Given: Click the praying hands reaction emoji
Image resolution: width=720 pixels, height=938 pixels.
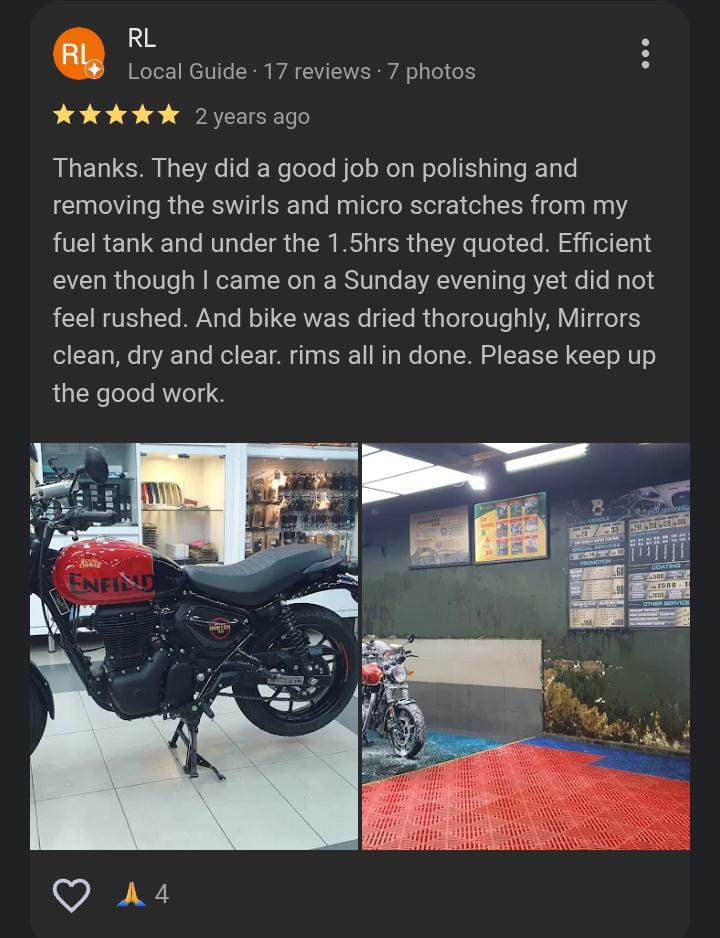Looking at the screenshot, I should (132, 894).
